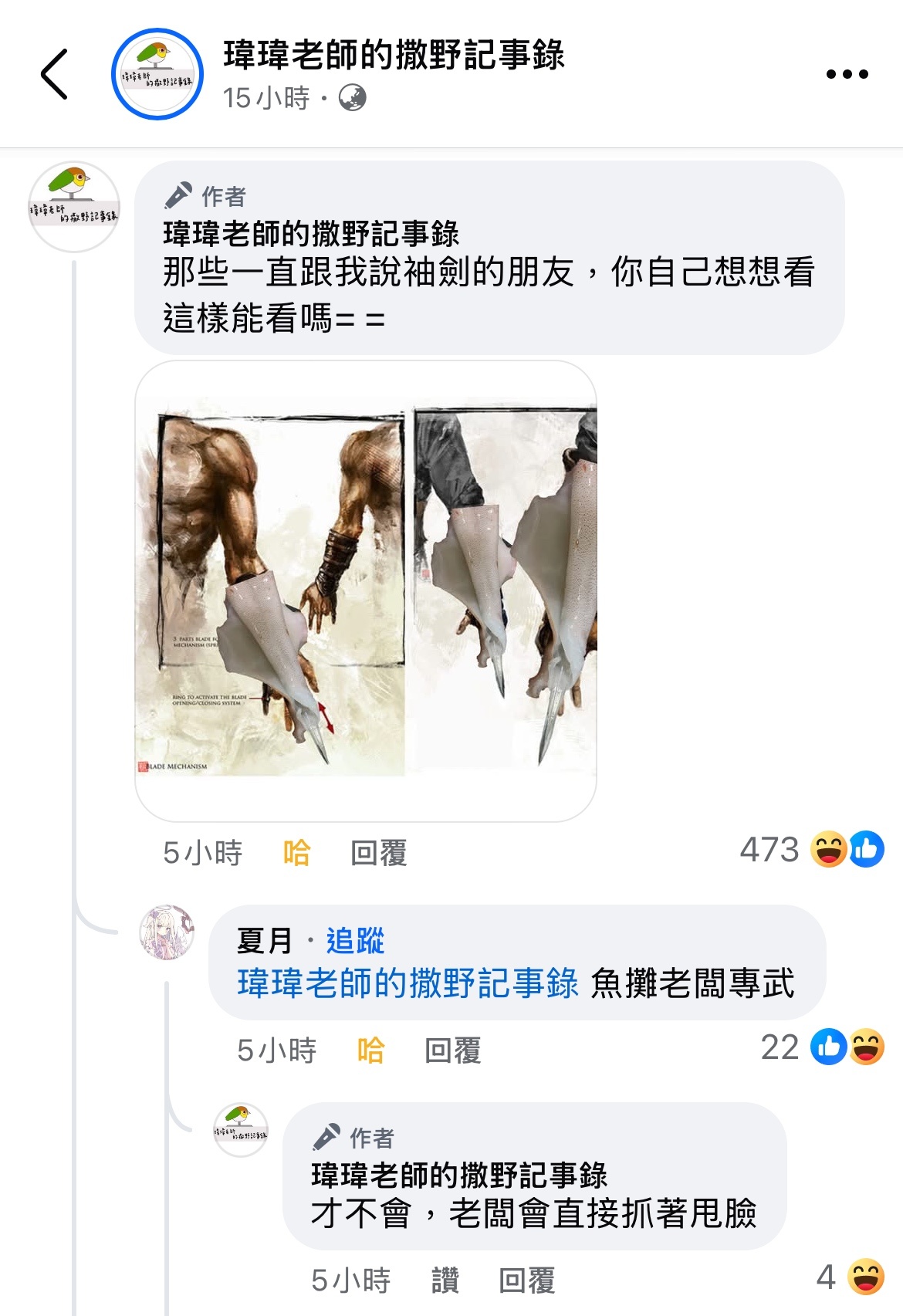Reply to 夏月's comment
Screen dimensions: 903x1316
(x=452, y=1050)
